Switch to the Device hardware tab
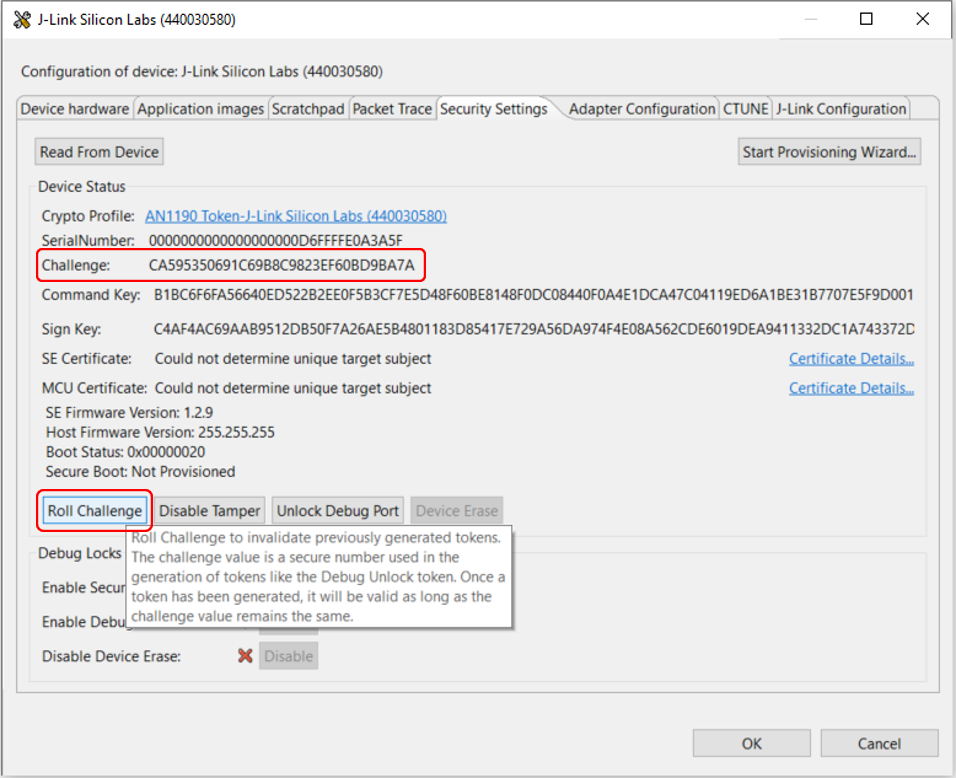 click(75, 109)
